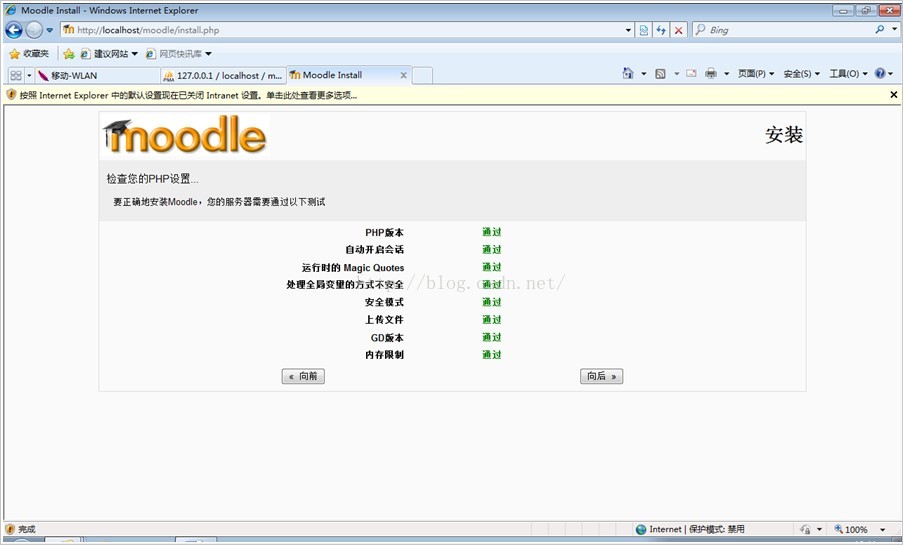903x545 pixels.
Task: Click the red Stop loading icon
Action: pyautogui.click(x=678, y=30)
